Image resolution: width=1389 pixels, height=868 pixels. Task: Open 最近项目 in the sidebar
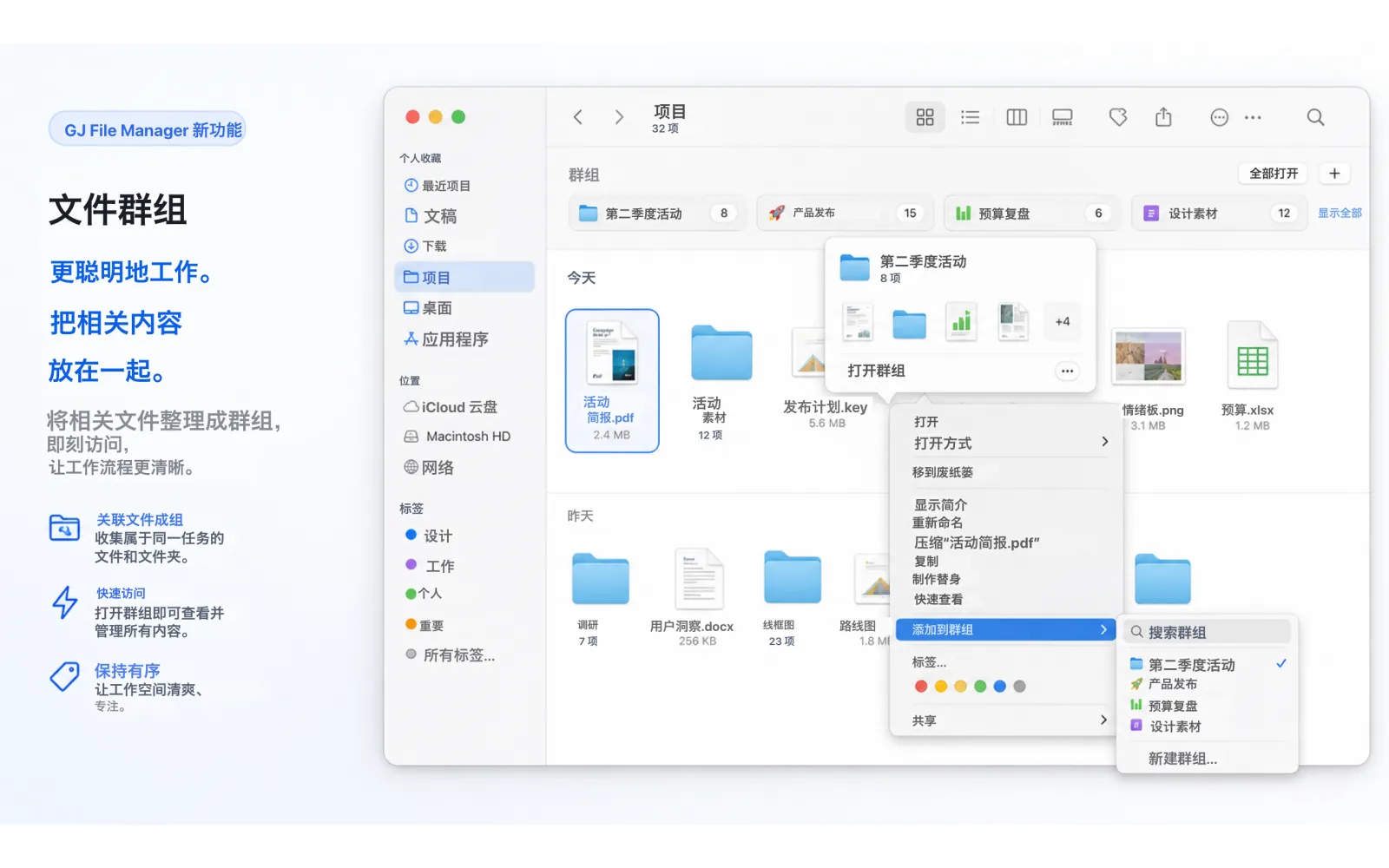point(438,186)
